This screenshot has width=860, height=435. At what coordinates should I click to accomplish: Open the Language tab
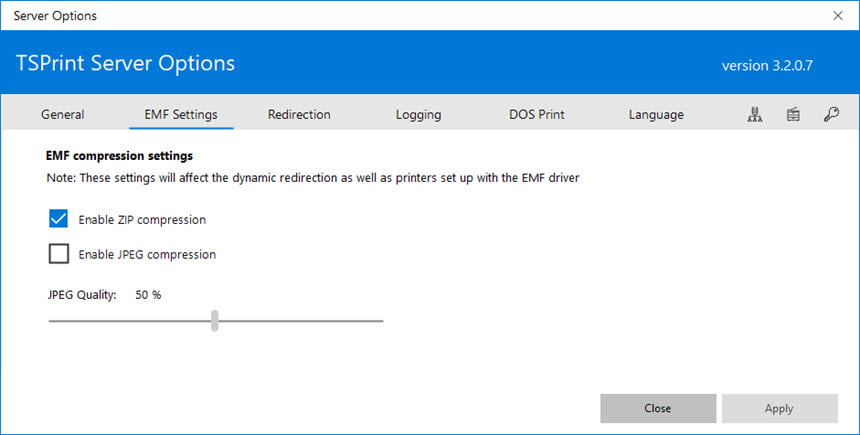point(656,115)
